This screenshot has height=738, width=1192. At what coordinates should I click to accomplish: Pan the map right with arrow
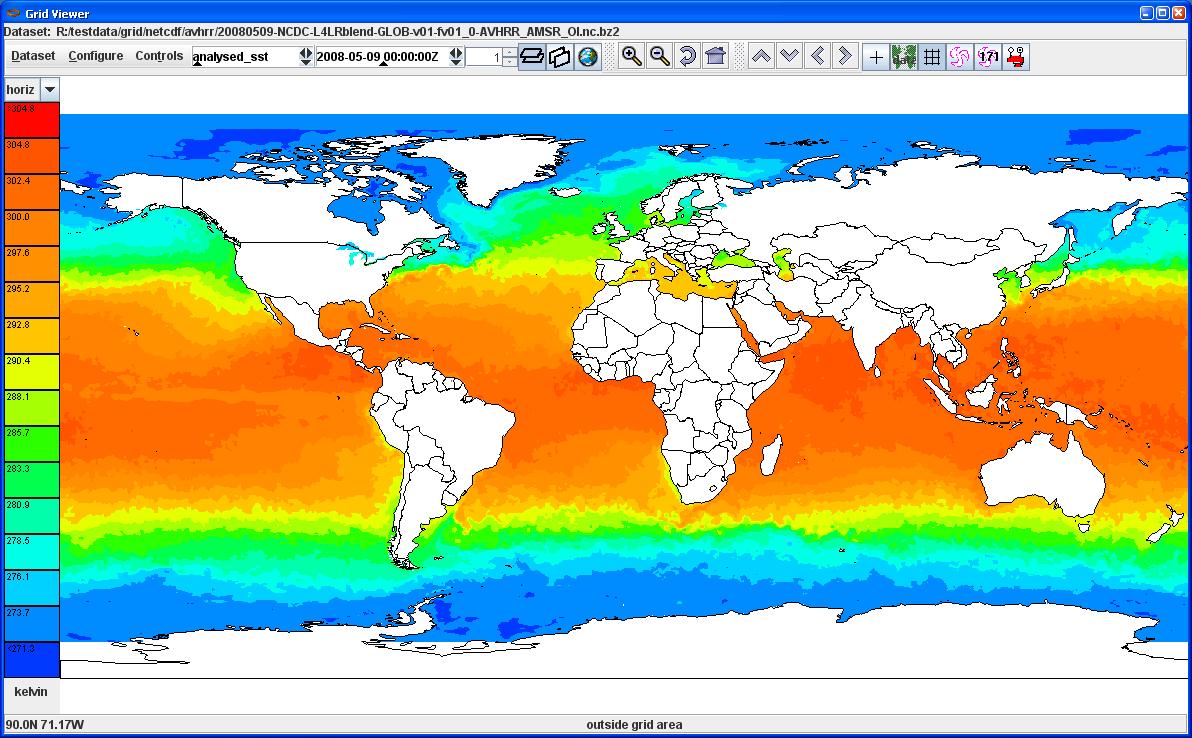[x=845, y=56]
